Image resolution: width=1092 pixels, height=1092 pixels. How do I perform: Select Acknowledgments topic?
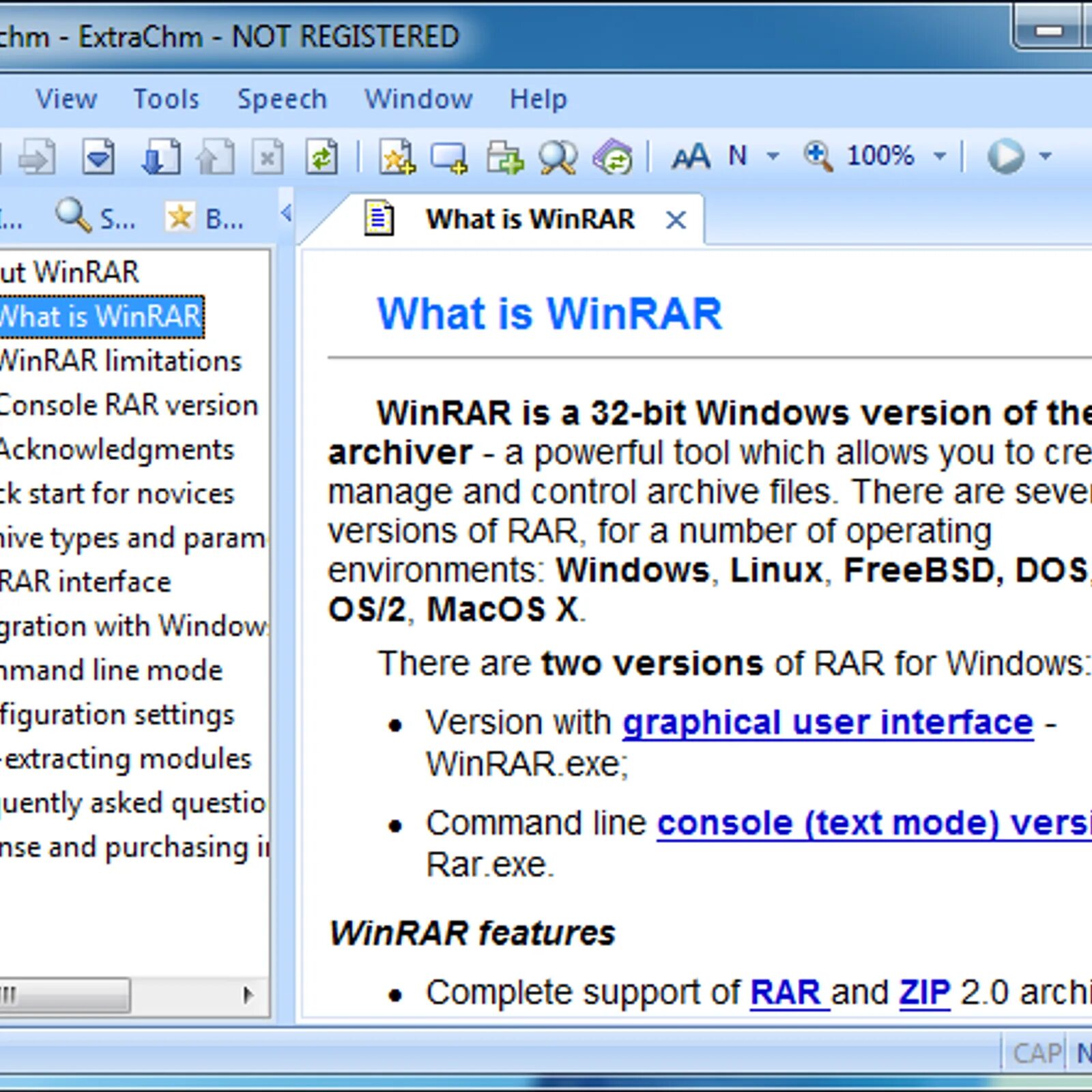117,450
